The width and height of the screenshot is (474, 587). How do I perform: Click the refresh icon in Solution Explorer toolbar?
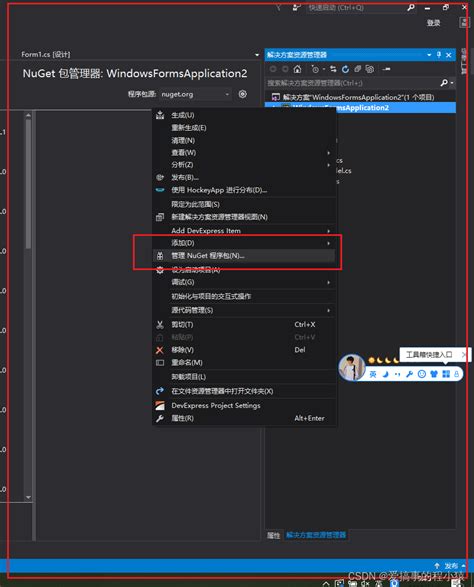coord(345,69)
